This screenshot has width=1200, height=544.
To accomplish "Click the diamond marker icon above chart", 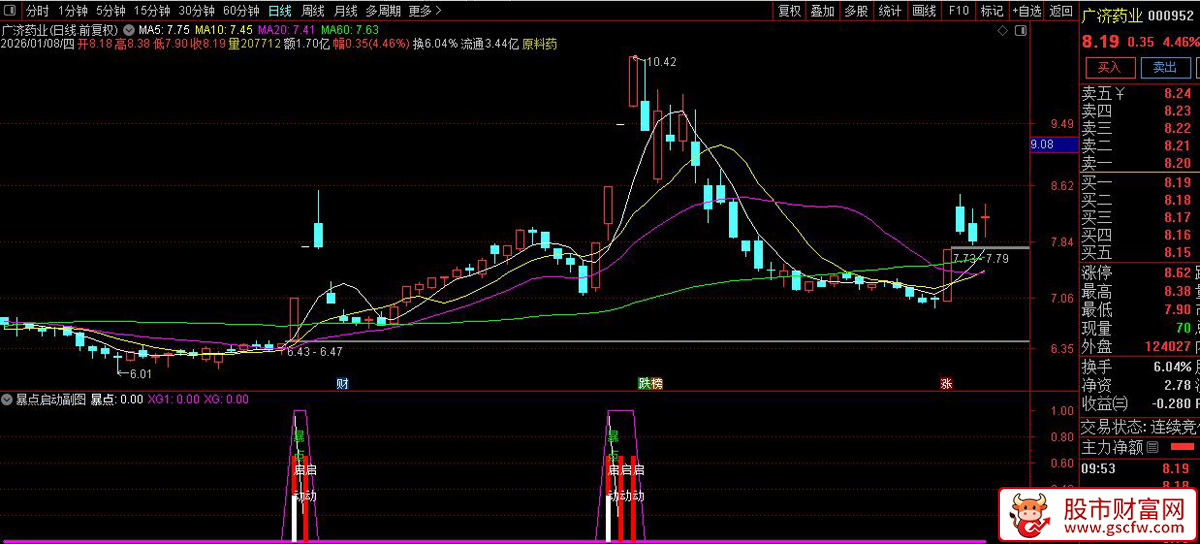I will click(x=1003, y=31).
